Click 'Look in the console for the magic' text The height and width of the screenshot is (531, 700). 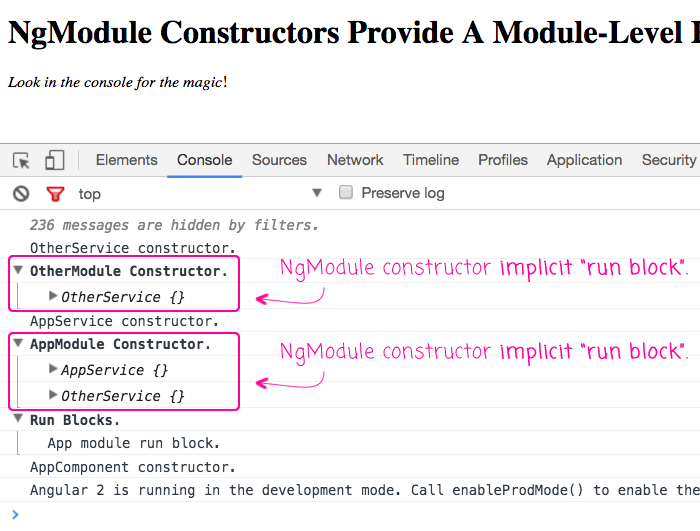[117, 82]
